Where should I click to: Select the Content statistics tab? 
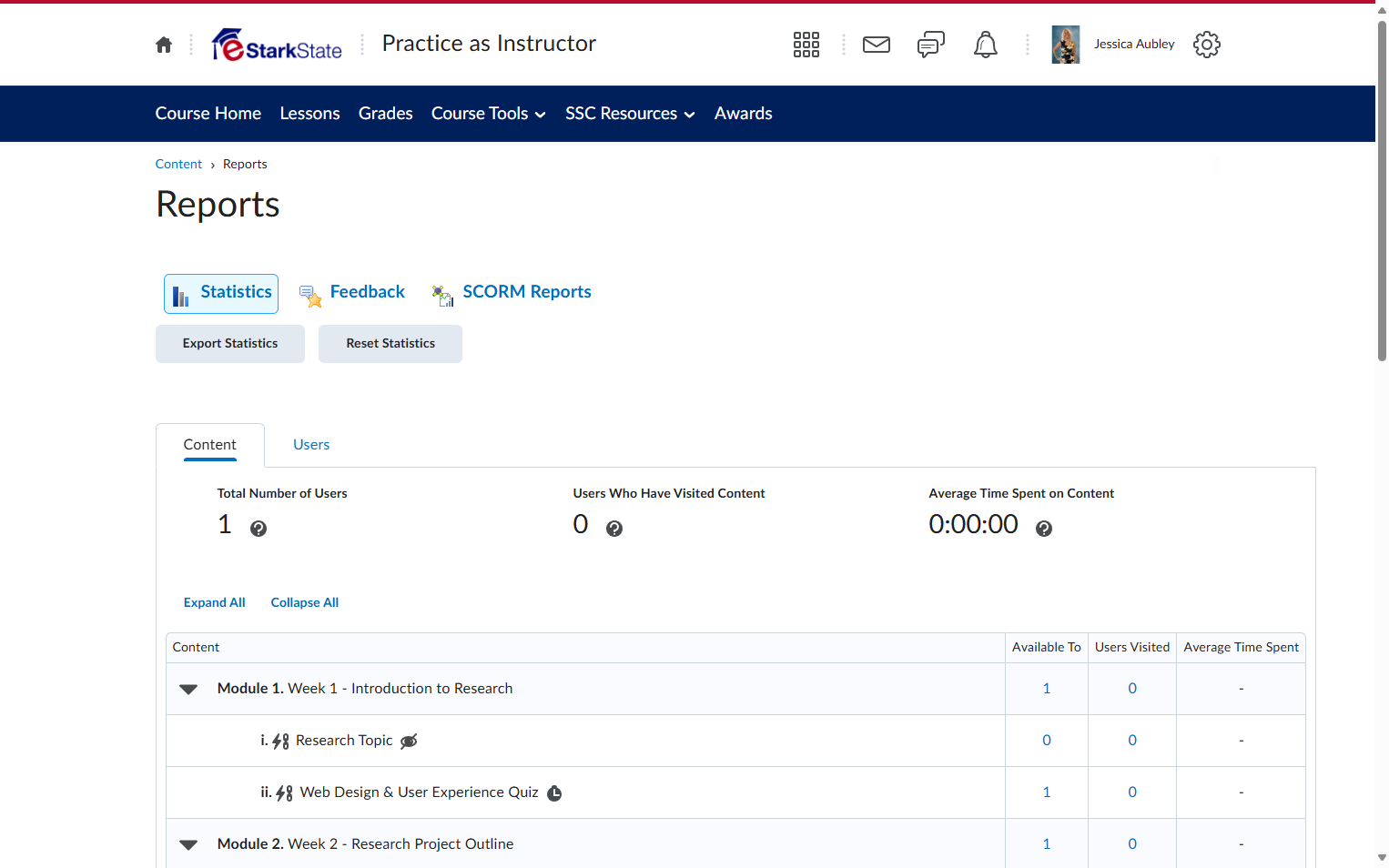coord(210,445)
